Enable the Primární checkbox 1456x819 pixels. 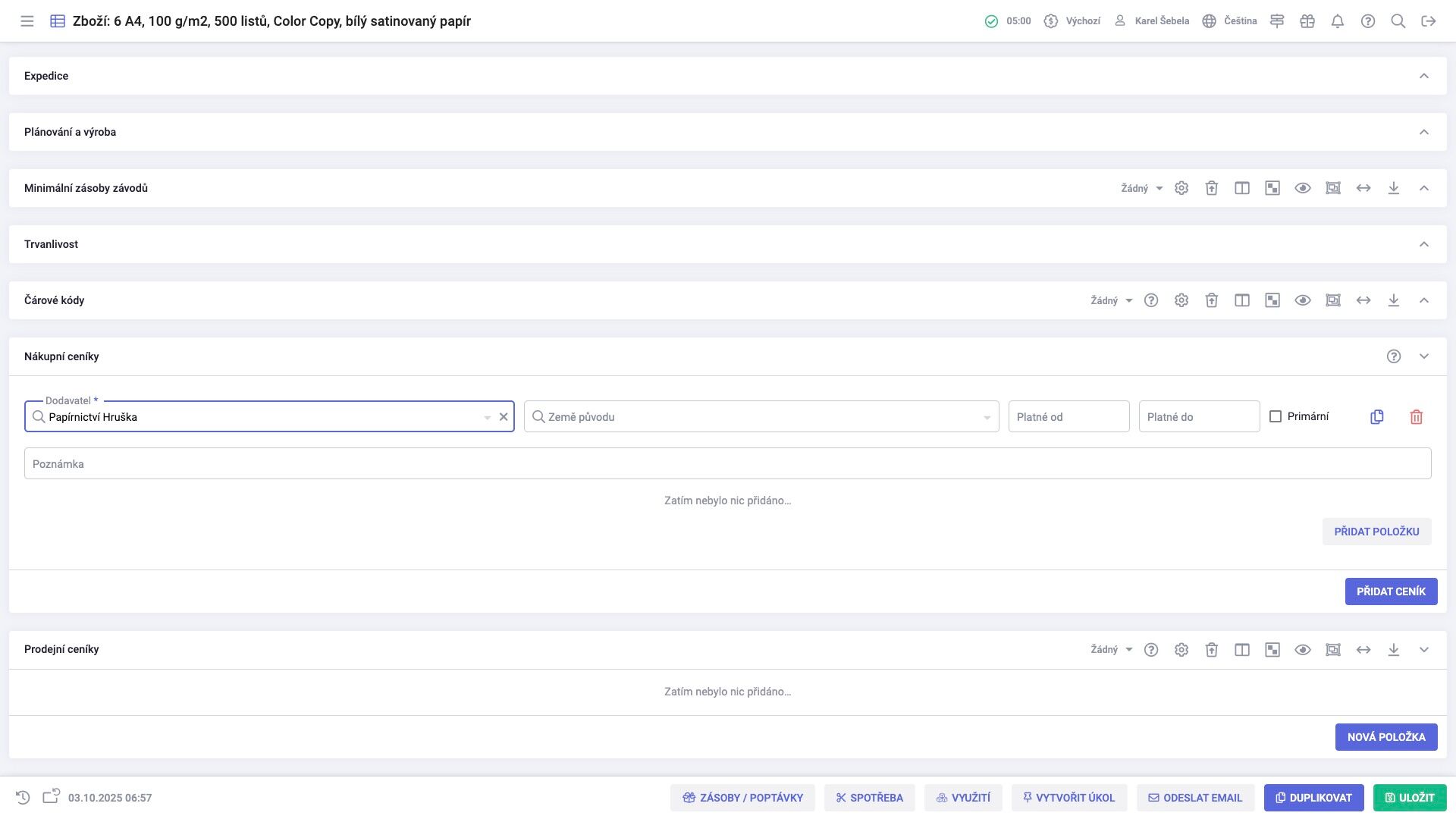pyautogui.click(x=1276, y=416)
